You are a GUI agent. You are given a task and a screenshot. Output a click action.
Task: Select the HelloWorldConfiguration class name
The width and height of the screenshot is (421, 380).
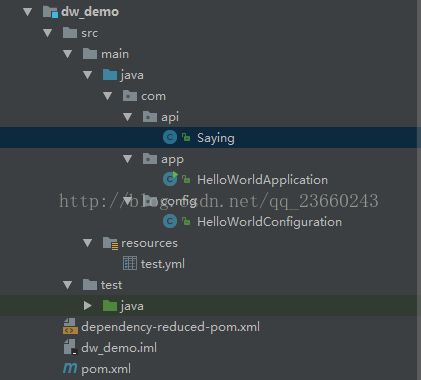(270, 222)
